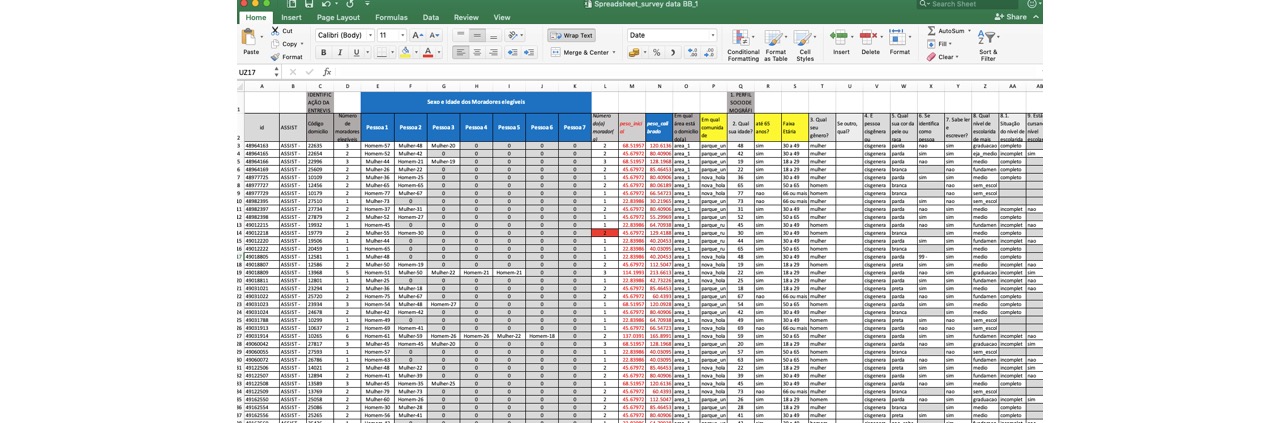Toggle bold formatting
The width and height of the screenshot is (1280, 423).
point(323,53)
